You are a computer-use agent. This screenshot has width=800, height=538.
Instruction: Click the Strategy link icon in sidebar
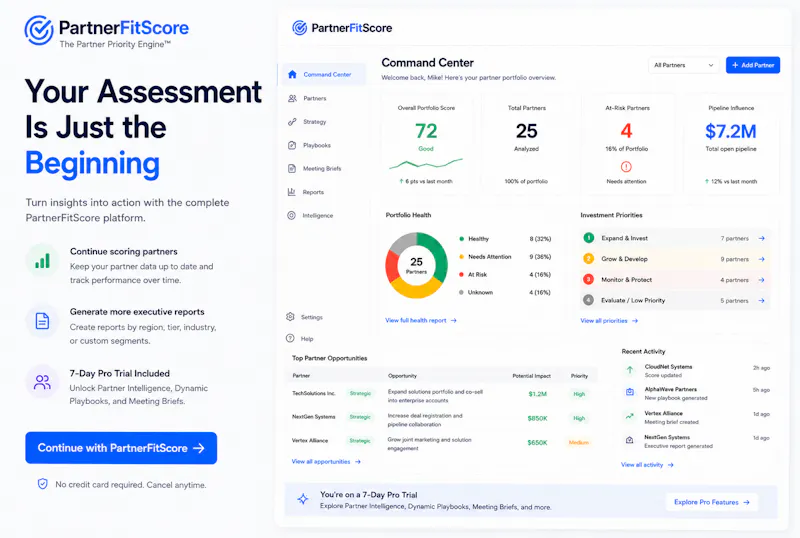[x=292, y=121]
